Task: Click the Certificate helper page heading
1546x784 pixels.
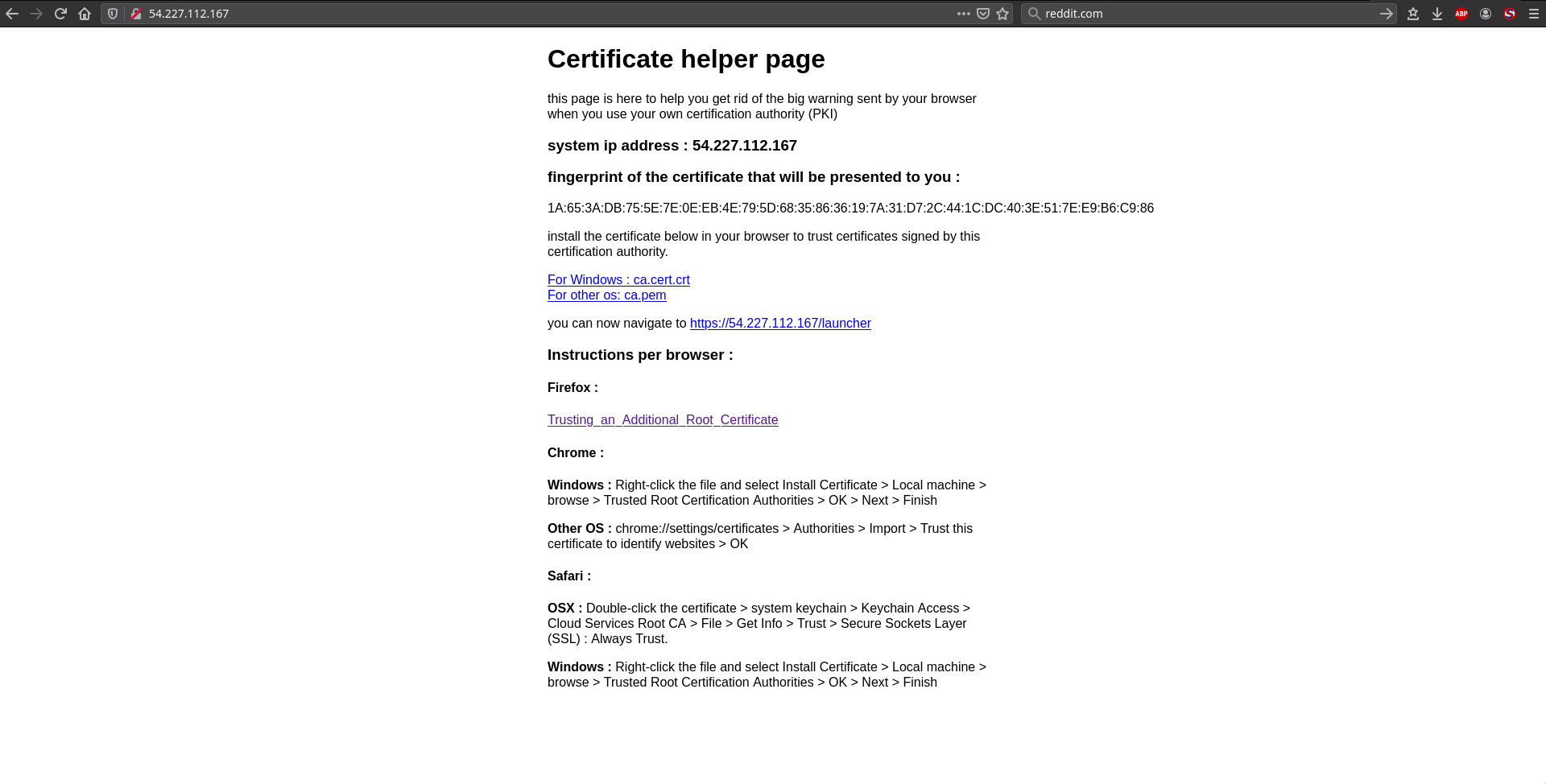Action: (686, 59)
